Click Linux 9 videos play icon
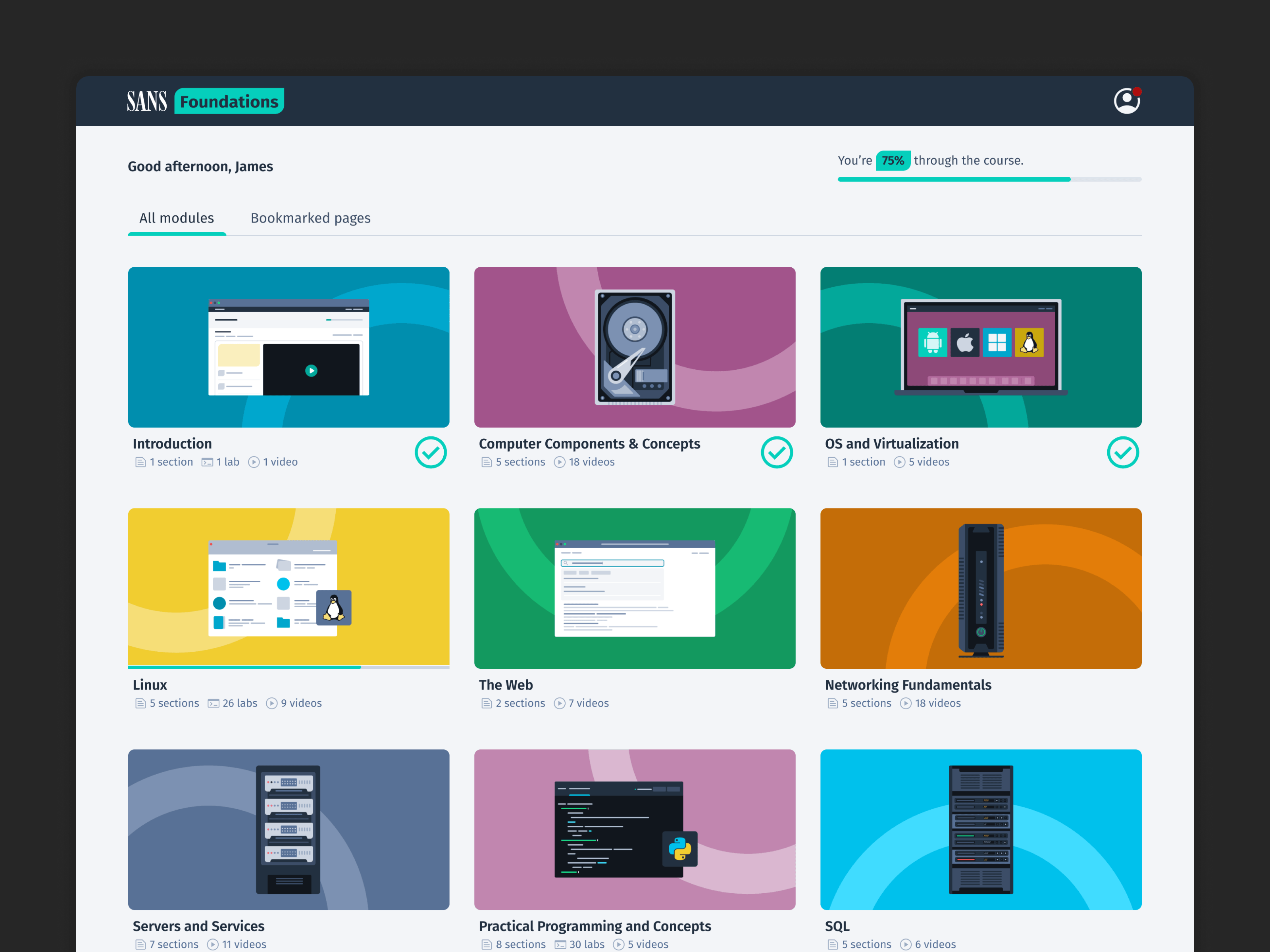Image resolution: width=1270 pixels, height=952 pixels. click(271, 703)
